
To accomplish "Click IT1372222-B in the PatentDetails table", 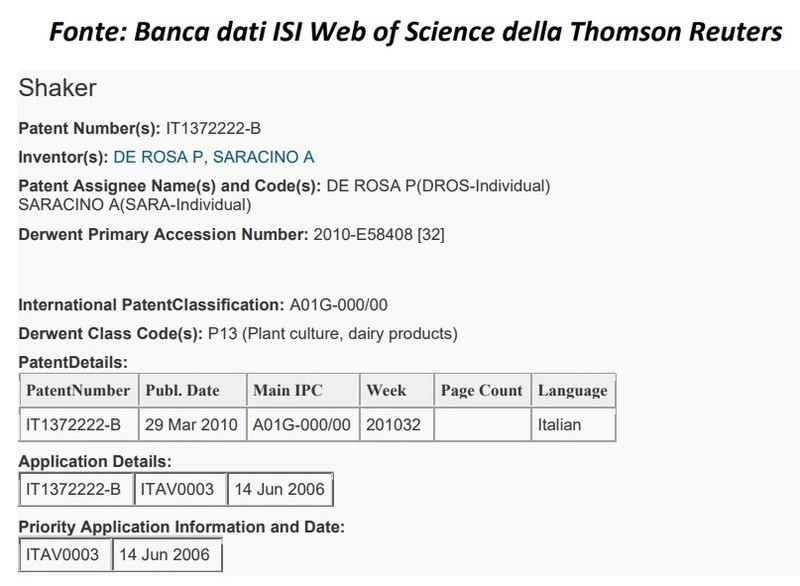I will pos(74,424).
